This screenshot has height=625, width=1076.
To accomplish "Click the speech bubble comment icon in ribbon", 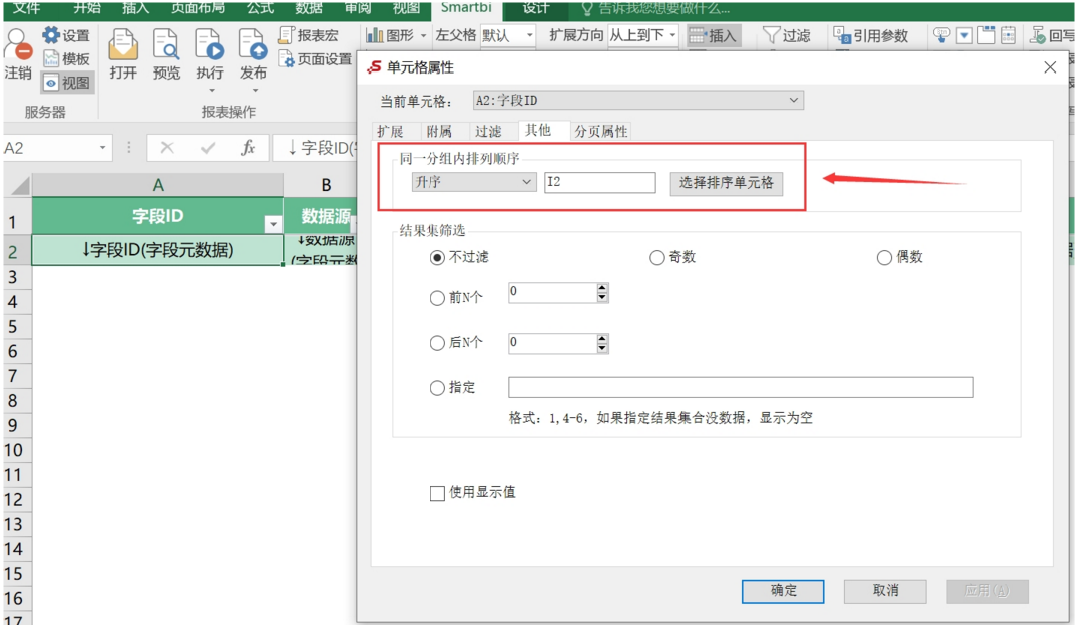I will (942, 35).
